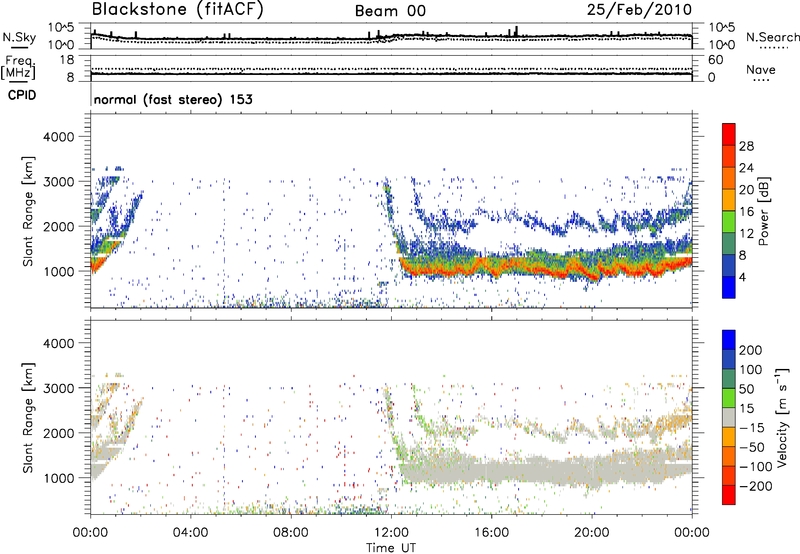Click the '-50' Velocity colorbar tick label
Viewport: 800px width, 554px height.
pyautogui.click(x=752, y=447)
